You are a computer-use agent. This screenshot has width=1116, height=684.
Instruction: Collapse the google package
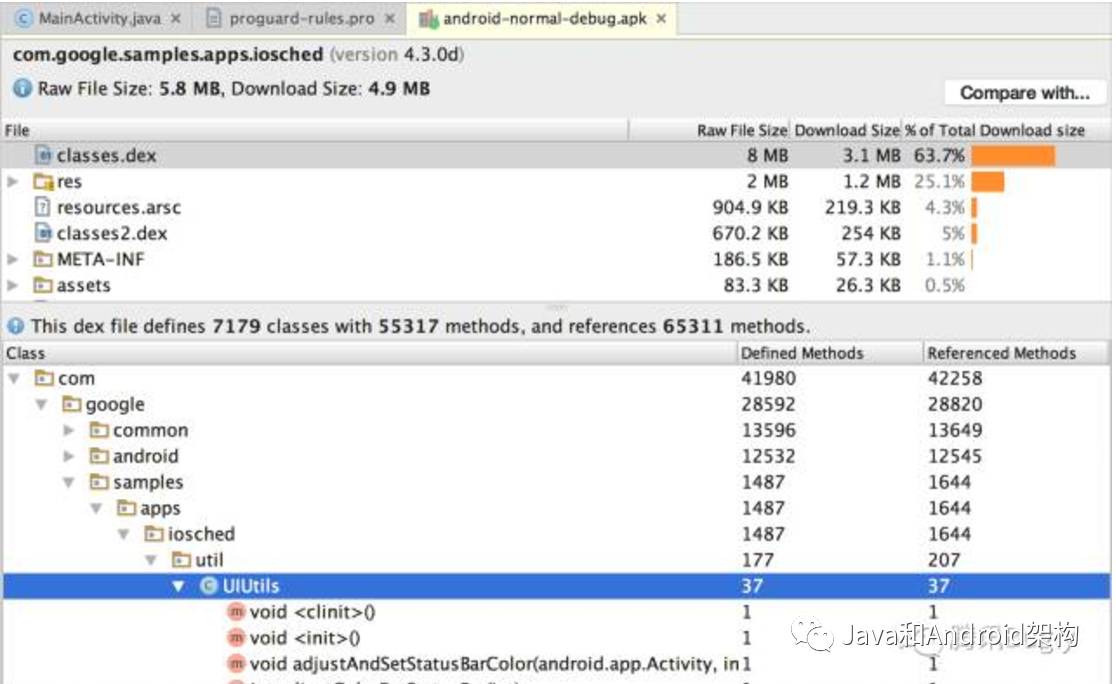point(41,404)
